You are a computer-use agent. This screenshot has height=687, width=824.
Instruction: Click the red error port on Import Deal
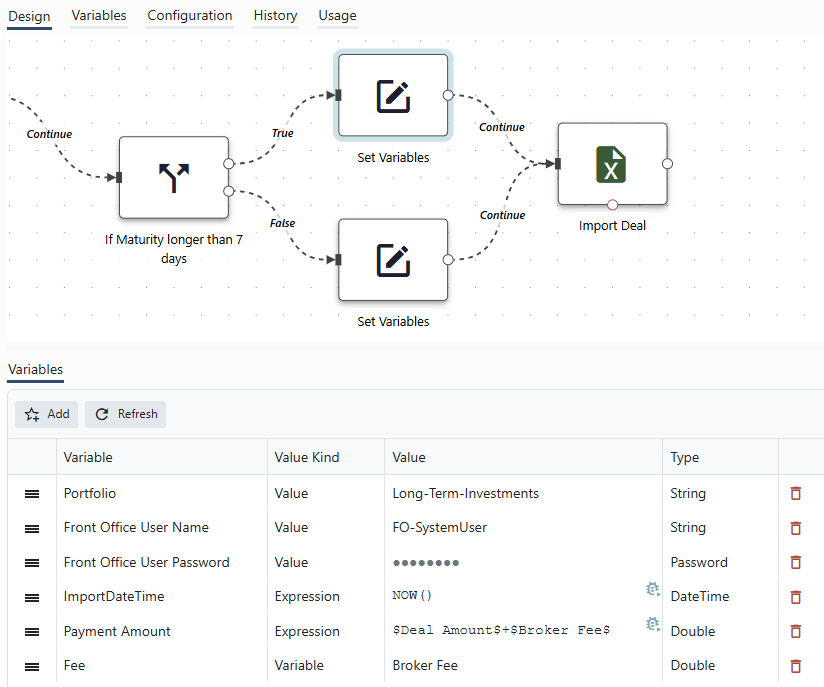(x=612, y=204)
